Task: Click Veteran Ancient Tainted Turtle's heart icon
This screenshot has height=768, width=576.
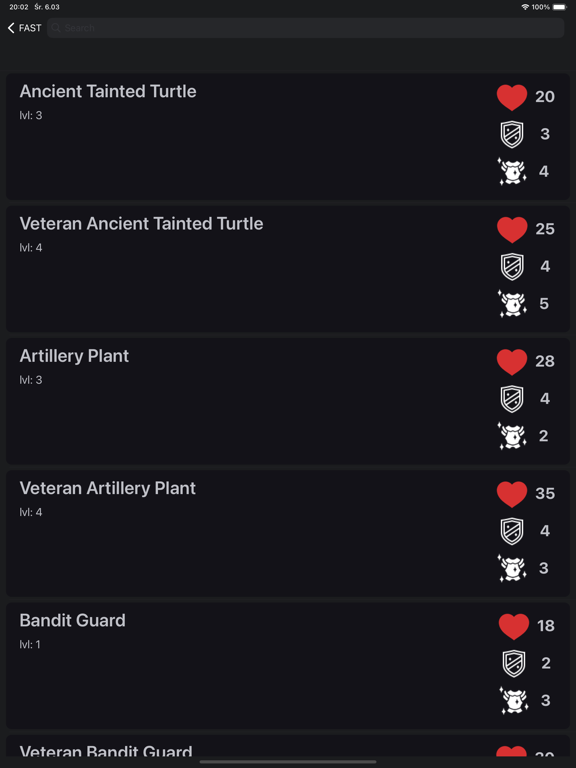Action: click(x=512, y=229)
